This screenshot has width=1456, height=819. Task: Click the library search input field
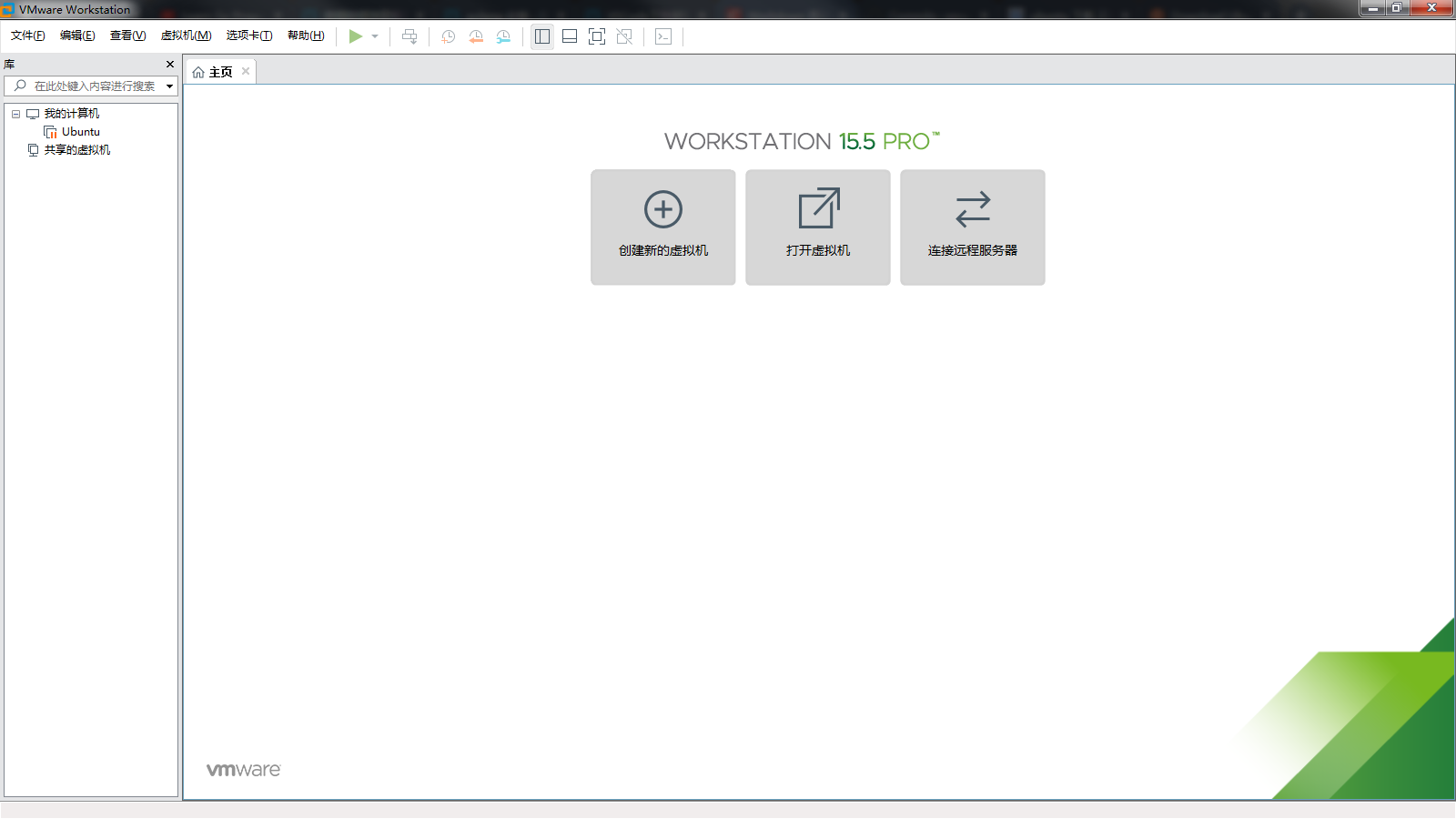click(91, 86)
